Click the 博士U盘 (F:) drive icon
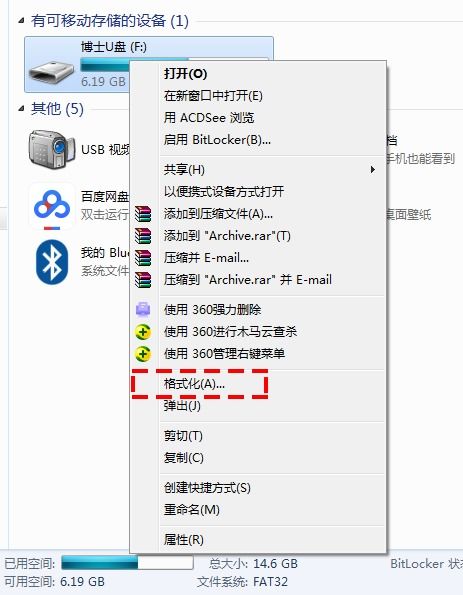Screen dimensions: 463x595 (x=52, y=72)
